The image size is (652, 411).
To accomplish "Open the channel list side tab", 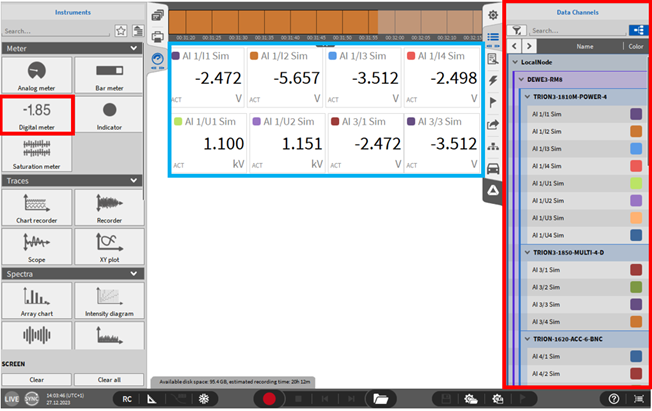I will click(493, 37).
